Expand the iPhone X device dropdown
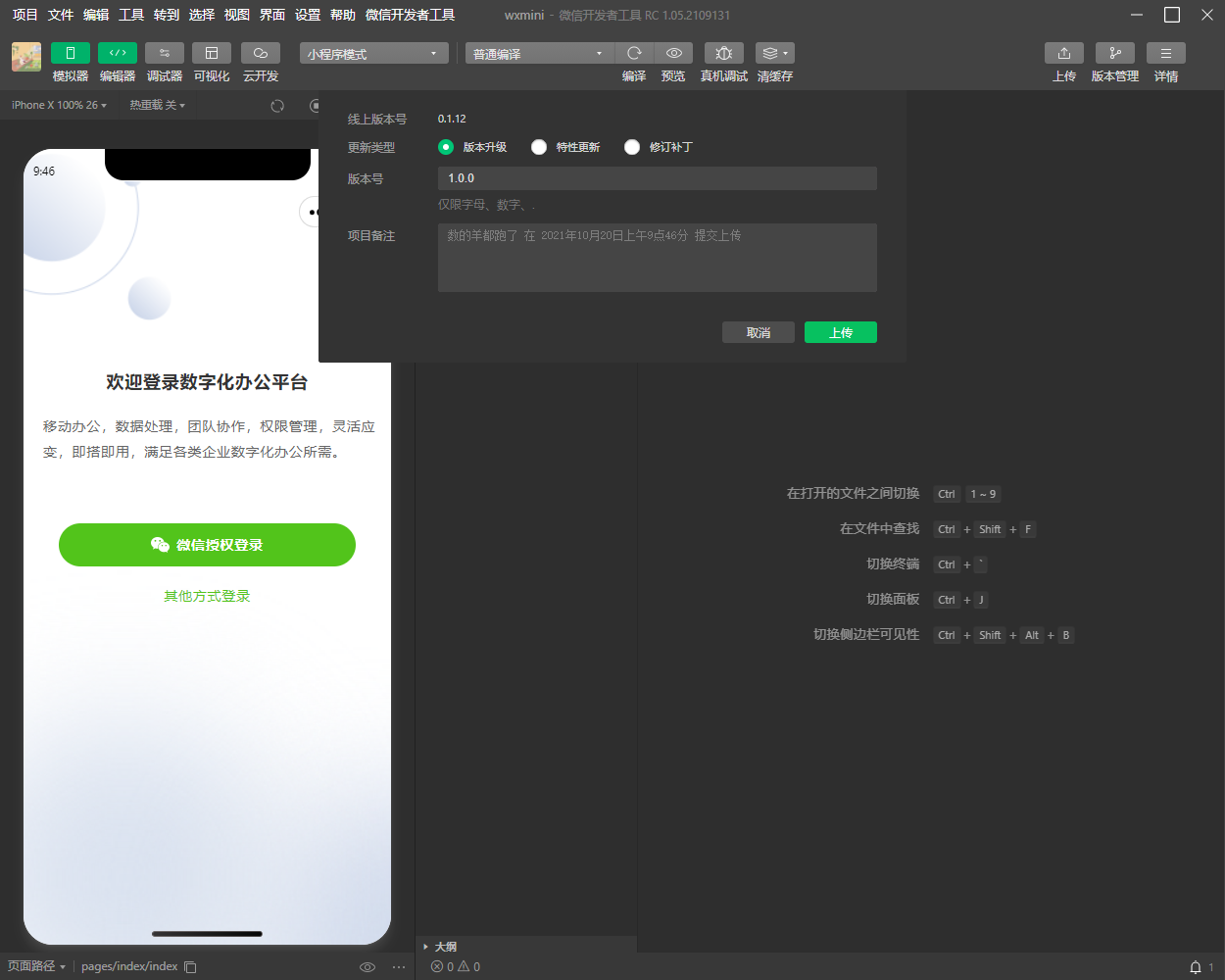 click(x=59, y=105)
